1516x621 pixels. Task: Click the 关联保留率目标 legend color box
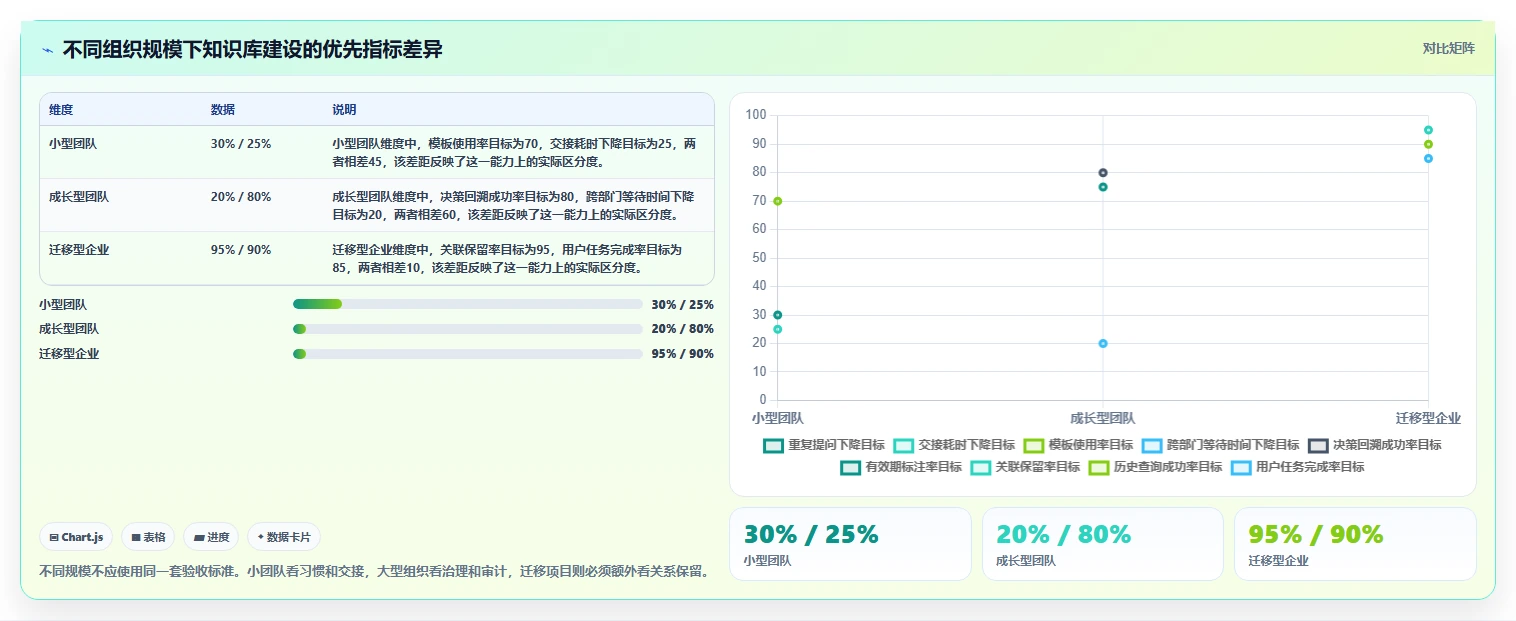(x=981, y=467)
